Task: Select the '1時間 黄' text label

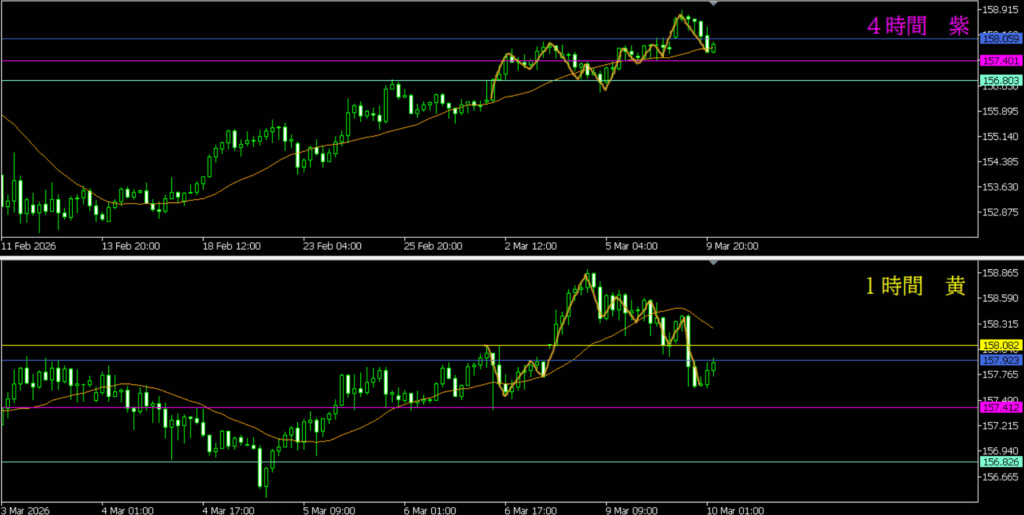Action: 915,286
